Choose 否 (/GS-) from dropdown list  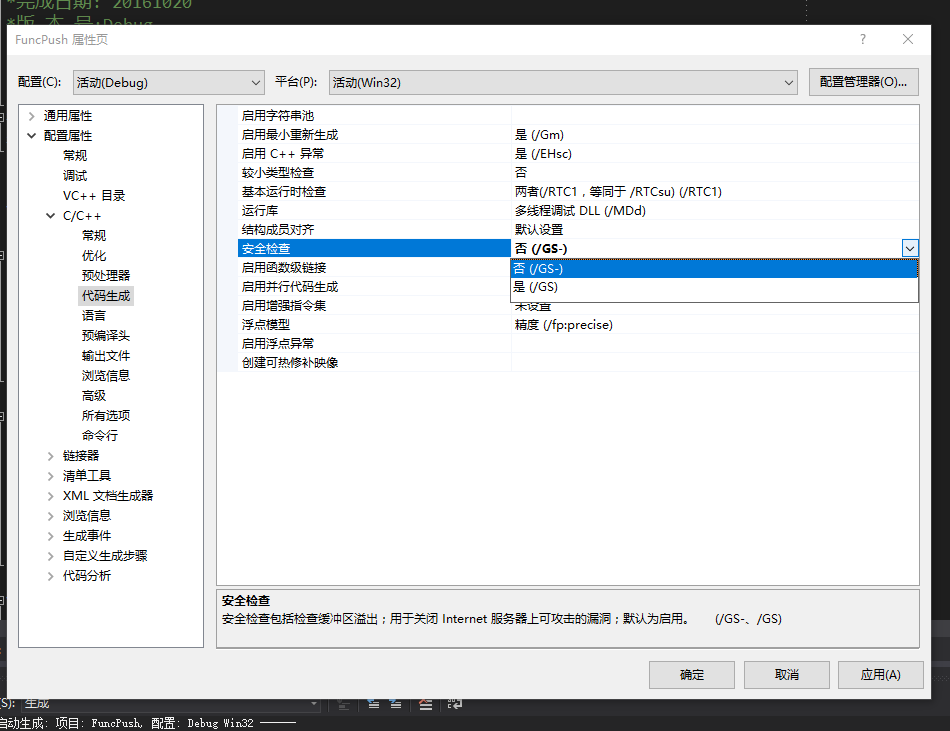tap(714, 268)
